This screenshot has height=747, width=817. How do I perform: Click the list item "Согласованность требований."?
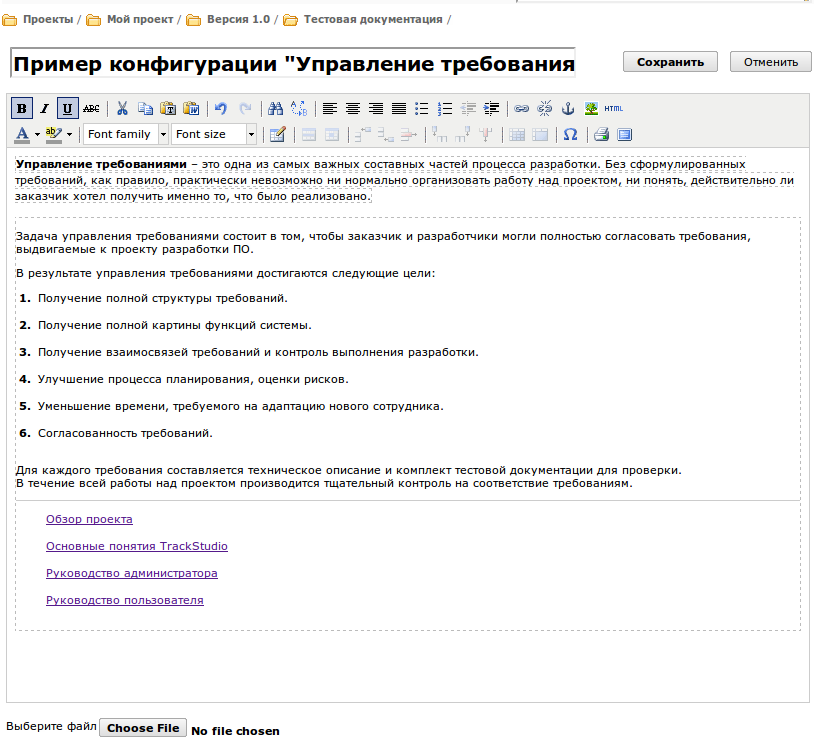(x=125, y=433)
